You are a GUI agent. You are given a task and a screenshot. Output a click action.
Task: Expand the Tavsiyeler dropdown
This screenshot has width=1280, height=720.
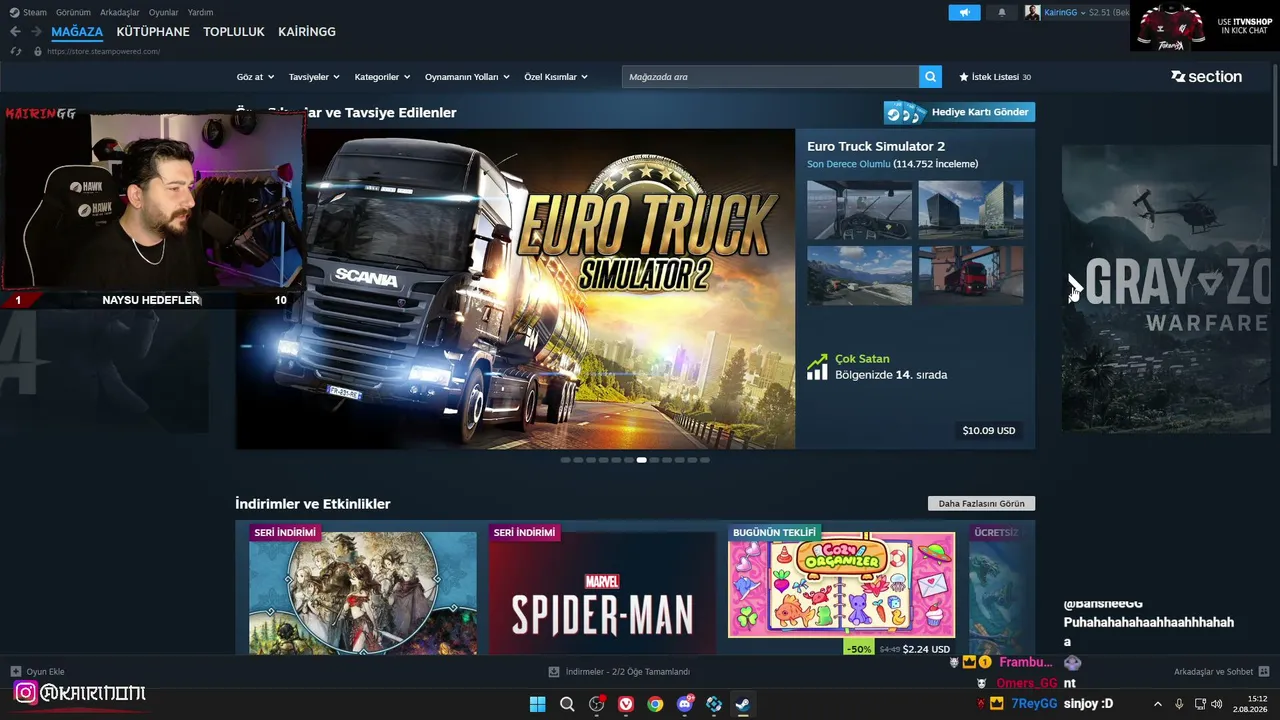[314, 77]
